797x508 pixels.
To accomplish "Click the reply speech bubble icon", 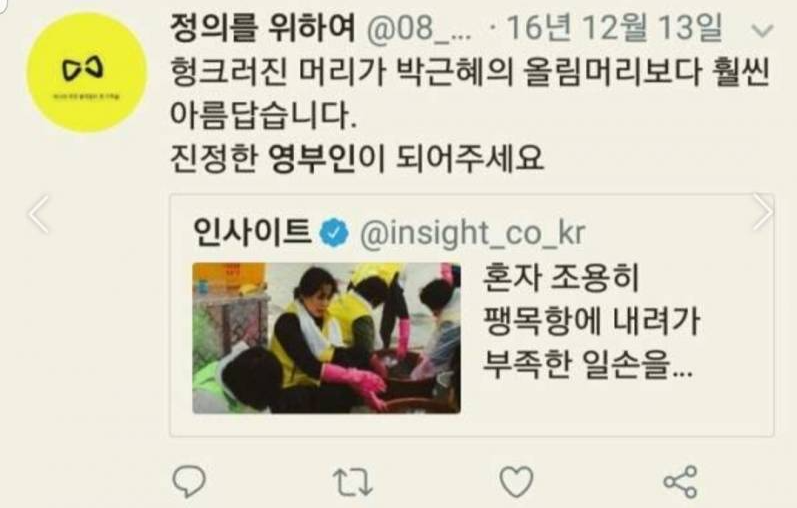I will click(x=189, y=481).
